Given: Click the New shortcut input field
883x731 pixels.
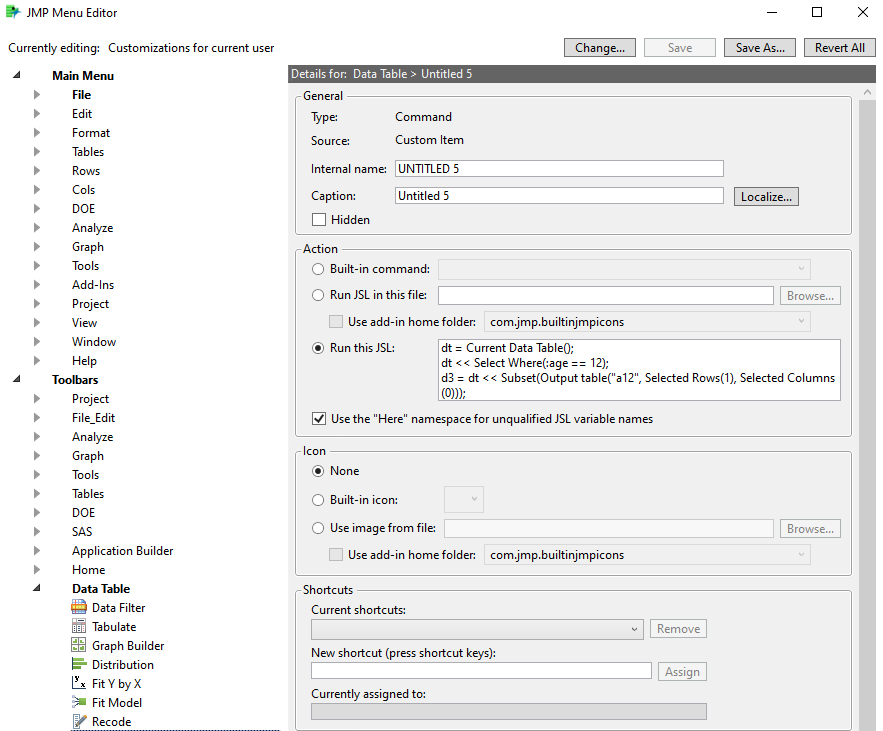Looking at the screenshot, I should [481, 671].
